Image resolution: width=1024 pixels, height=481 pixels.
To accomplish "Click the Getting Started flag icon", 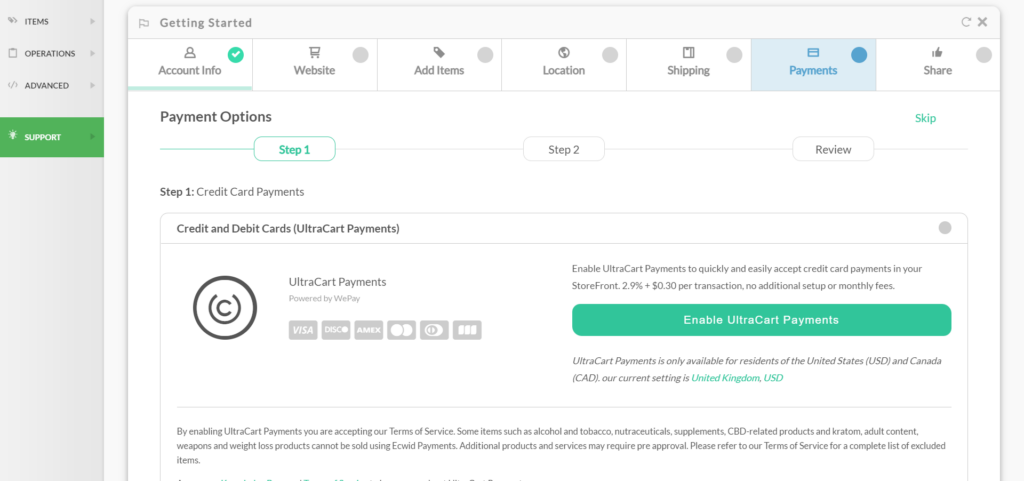I will [144, 23].
